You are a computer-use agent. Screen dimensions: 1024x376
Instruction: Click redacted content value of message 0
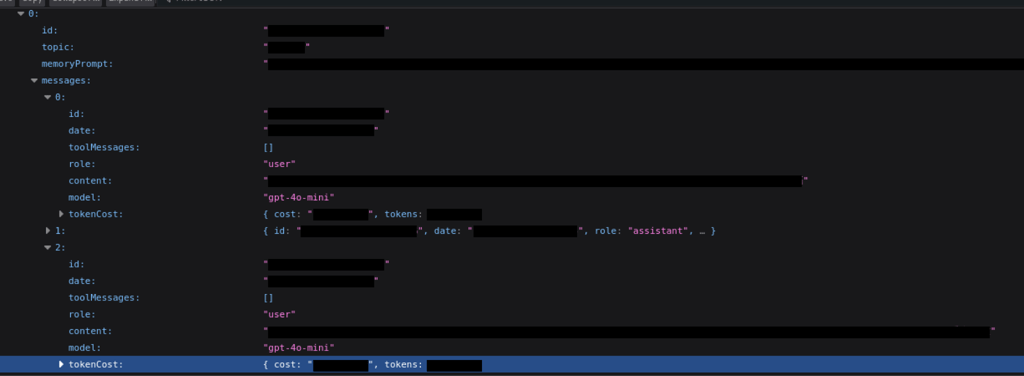coord(536,181)
